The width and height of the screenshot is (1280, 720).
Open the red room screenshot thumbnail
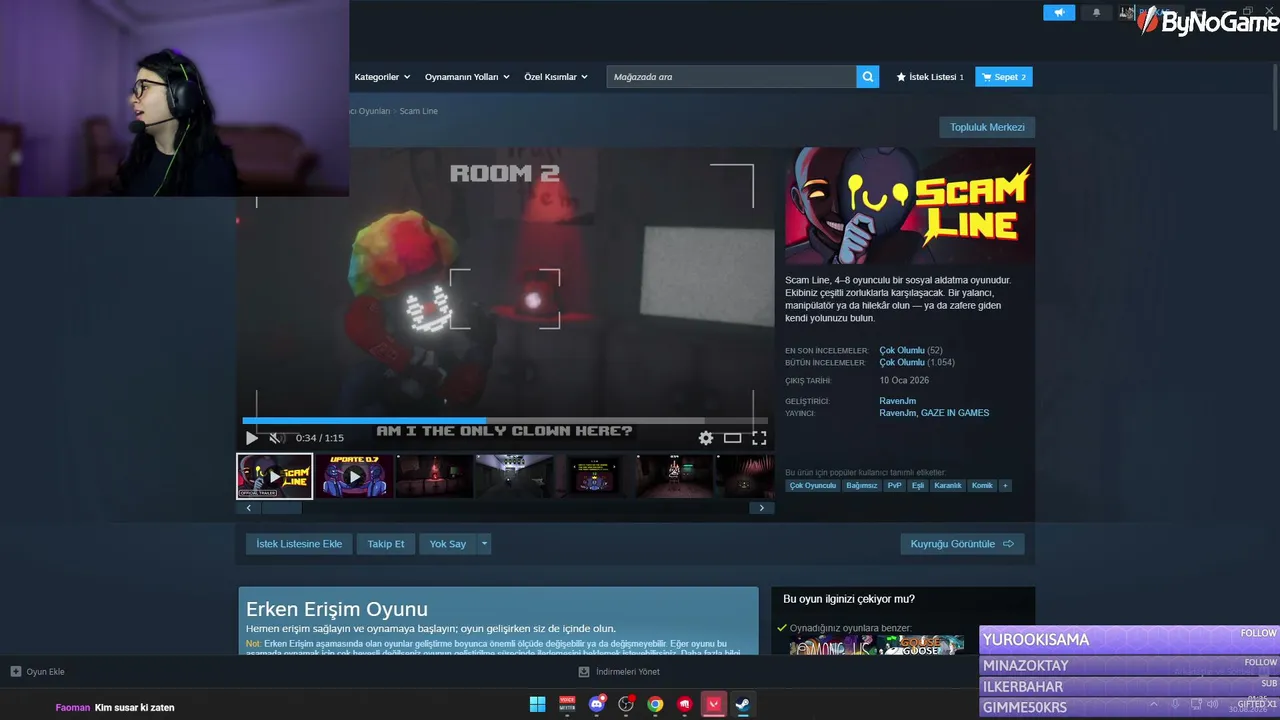[x=434, y=476]
